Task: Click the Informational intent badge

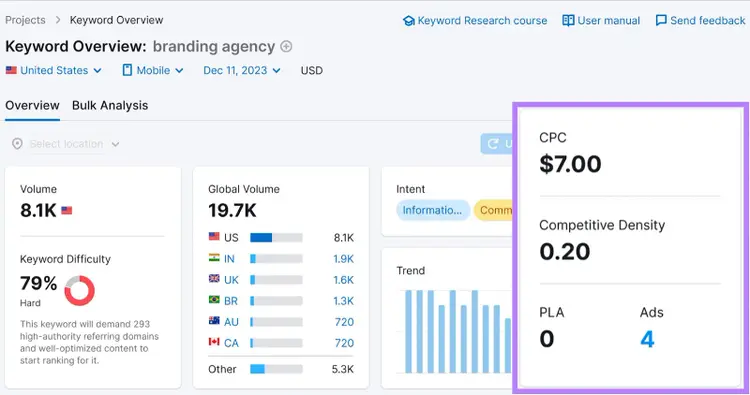Action: click(x=433, y=210)
